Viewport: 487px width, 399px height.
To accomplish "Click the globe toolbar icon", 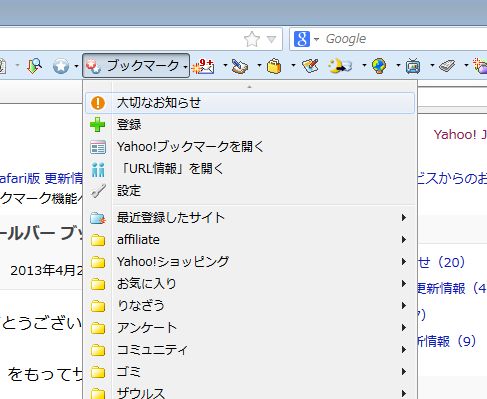I will 379,66.
